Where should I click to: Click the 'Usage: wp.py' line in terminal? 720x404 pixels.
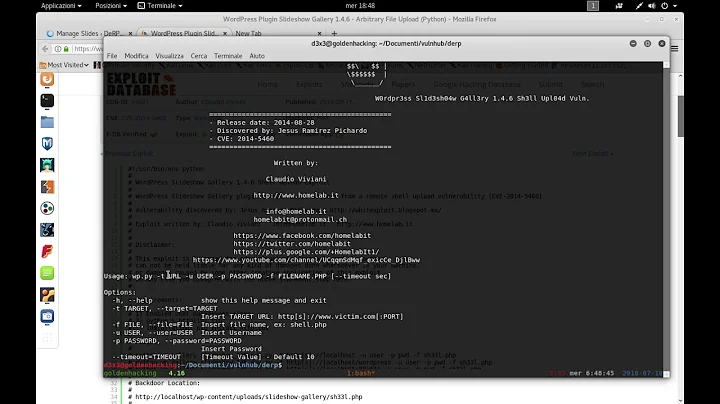(x=247, y=276)
